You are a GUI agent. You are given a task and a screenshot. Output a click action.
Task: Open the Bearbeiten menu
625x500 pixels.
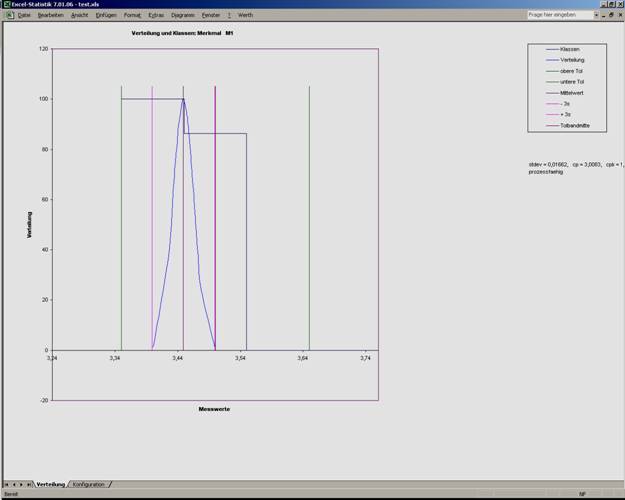(x=51, y=15)
